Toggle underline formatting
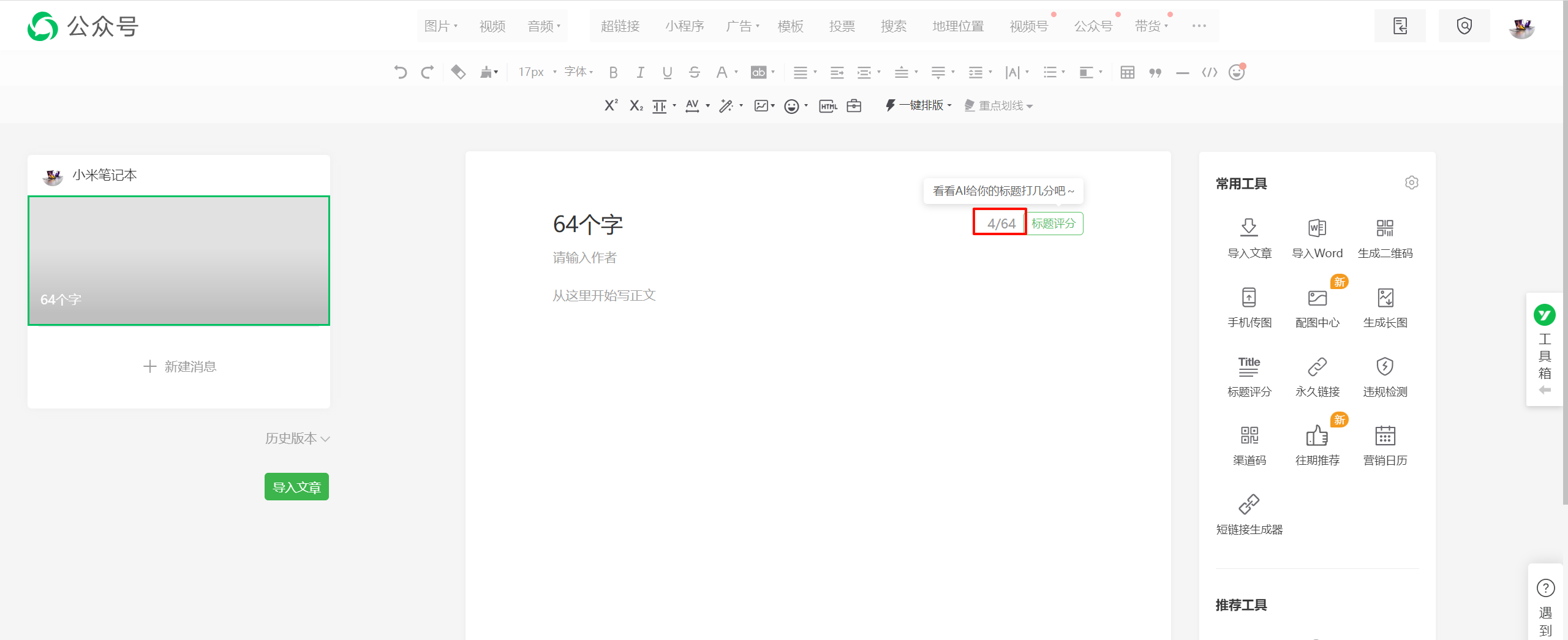This screenshot has height=640, width=1568. (x=667, y=72)
